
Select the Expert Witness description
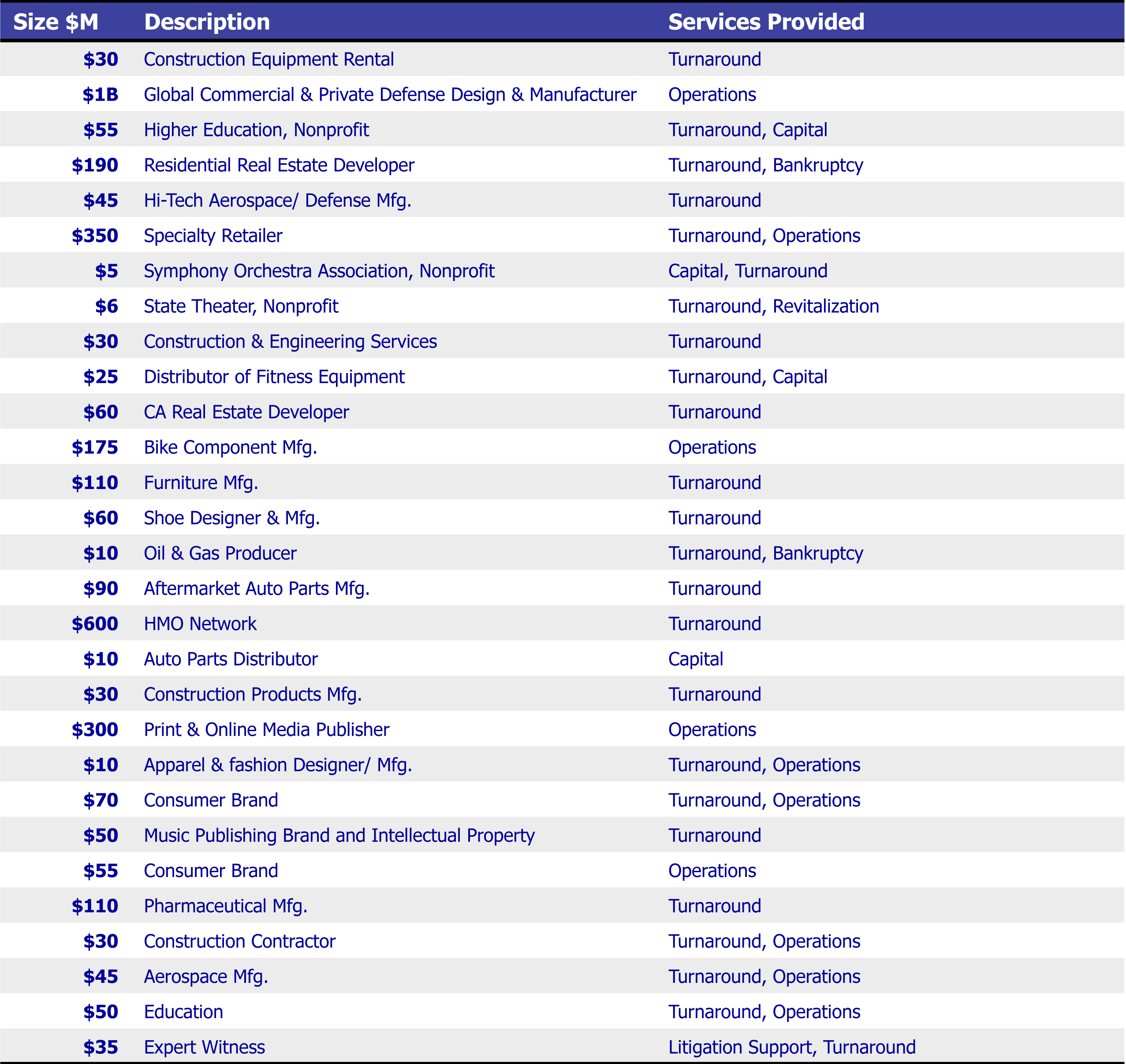tap(204, 1047)
